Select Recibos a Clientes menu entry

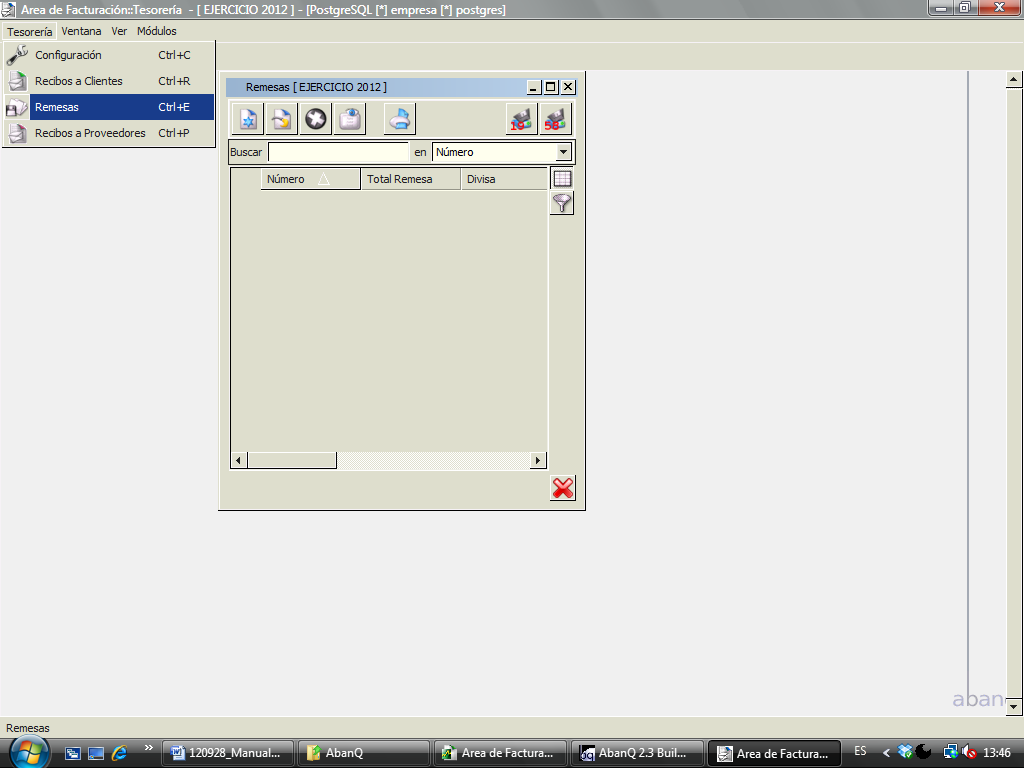click(x=109, y=81)
